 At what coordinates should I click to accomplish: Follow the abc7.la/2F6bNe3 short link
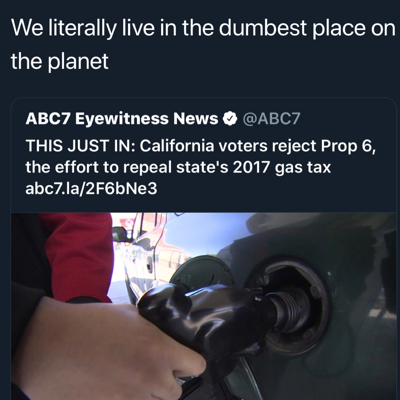click(x=91, y=189)
